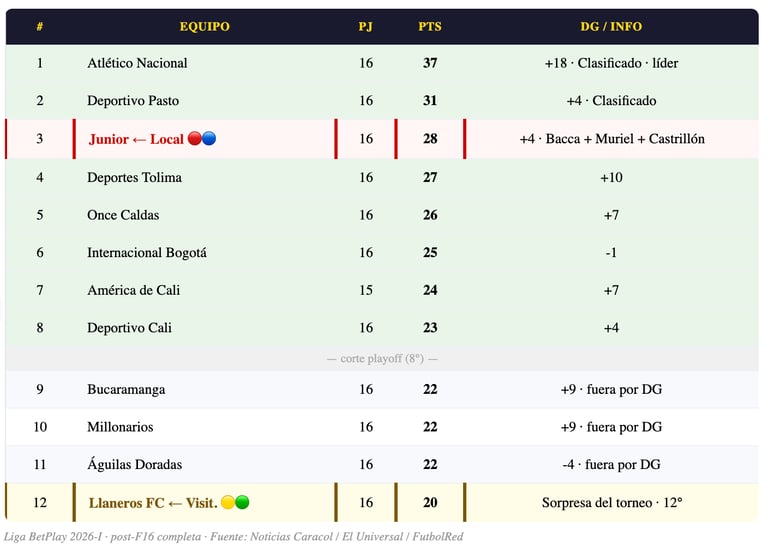The image size is (768, 548).
Task: Click the yellow circle beside Llaneros FC
Action: (228, 502)
